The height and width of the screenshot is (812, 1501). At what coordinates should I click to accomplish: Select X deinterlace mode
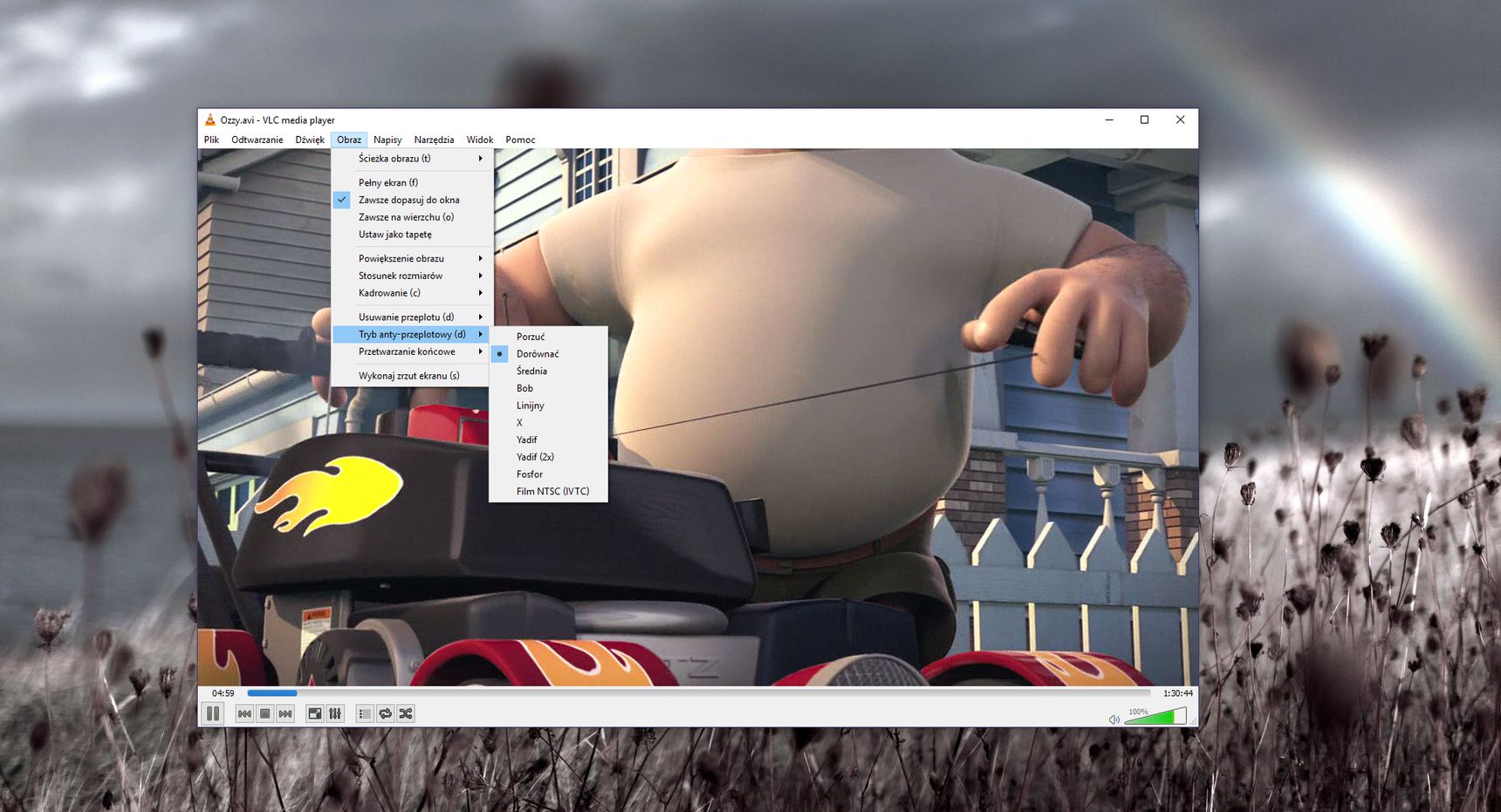(548, 422)
